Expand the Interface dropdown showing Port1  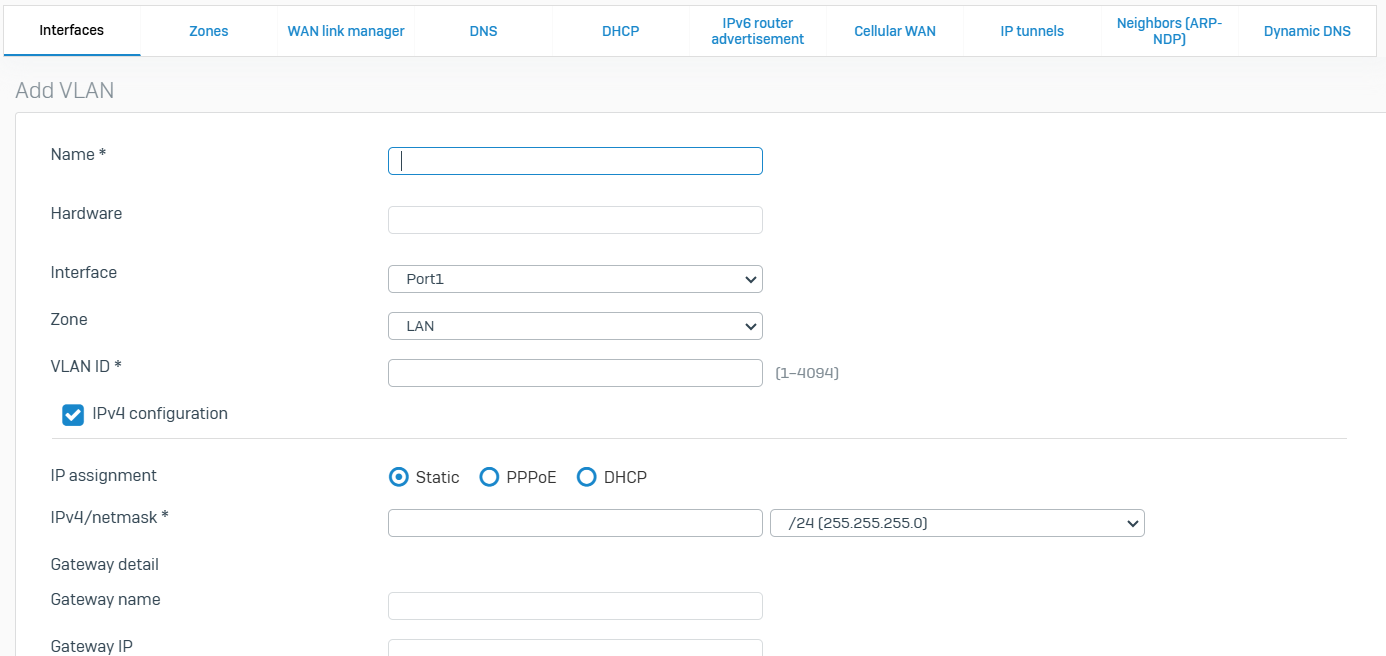pyautogui.click(x=575, y=279)
